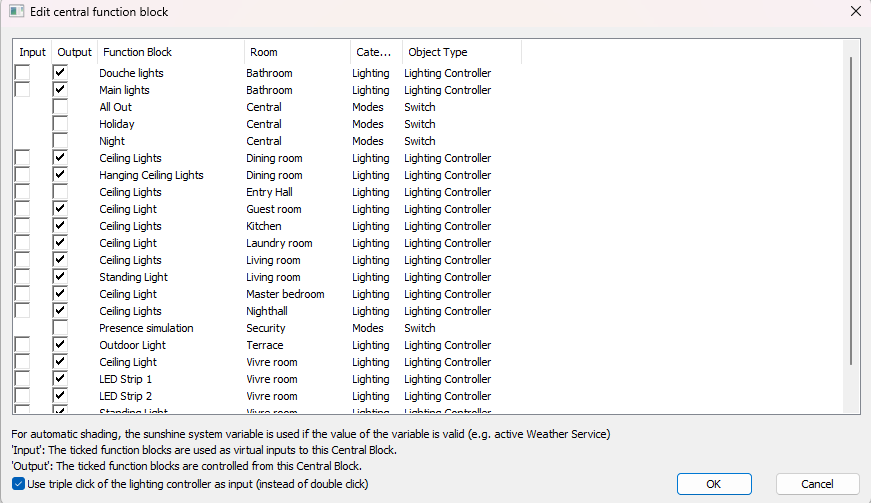The height and width of the screenshot is (503, 871).
Task: Tick the Output checkbox for Night mode
Action: point(60,141)
